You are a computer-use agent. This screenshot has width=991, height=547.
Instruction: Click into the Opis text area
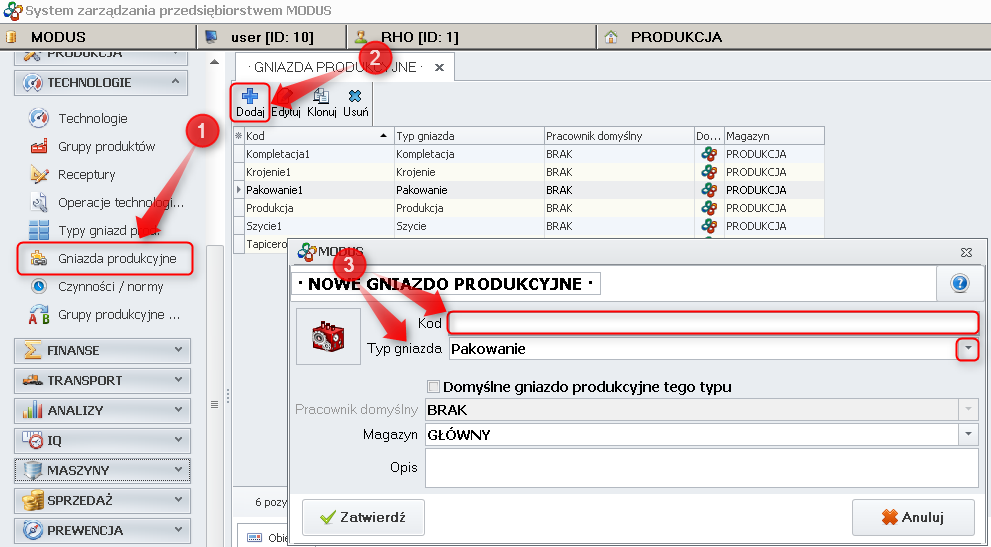coord(702,468)
